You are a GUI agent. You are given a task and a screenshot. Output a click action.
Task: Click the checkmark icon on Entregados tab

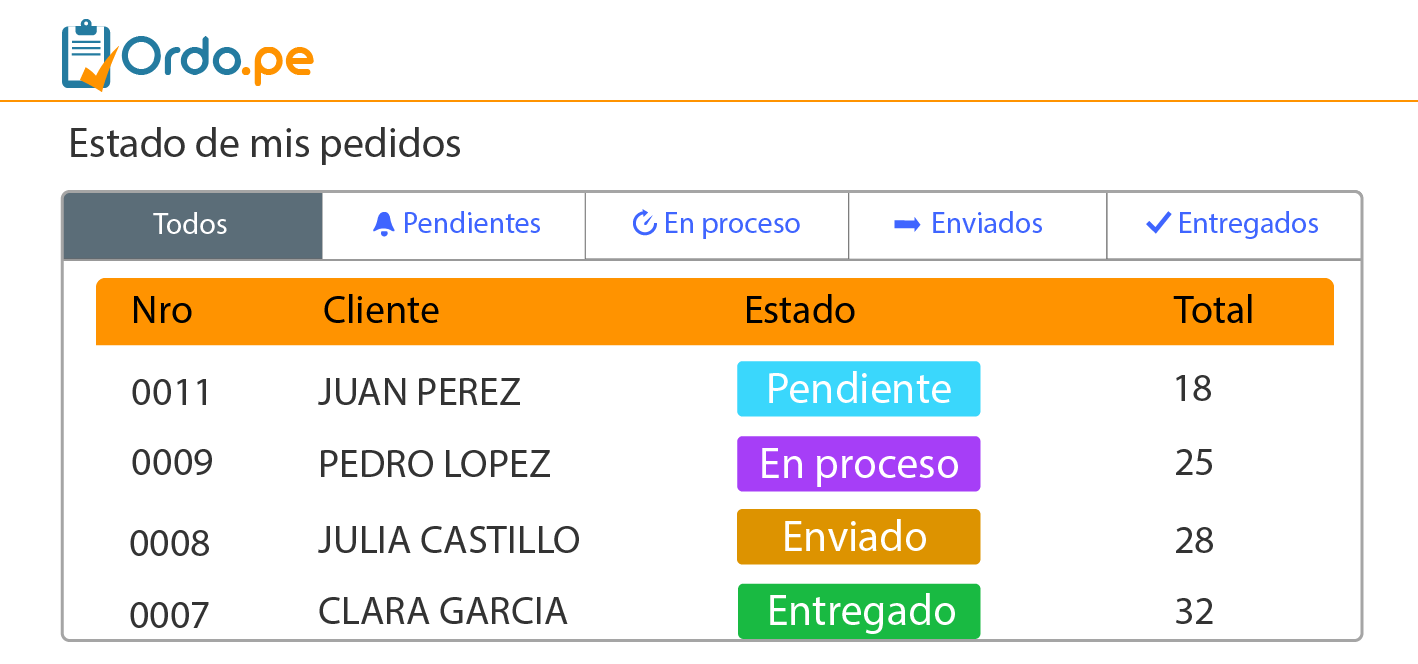coord(1158,224)
